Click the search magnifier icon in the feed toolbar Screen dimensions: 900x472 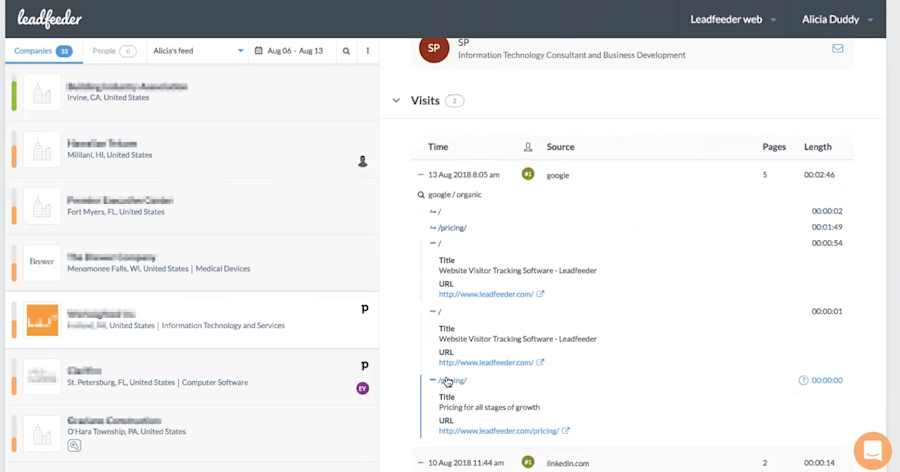346,51
